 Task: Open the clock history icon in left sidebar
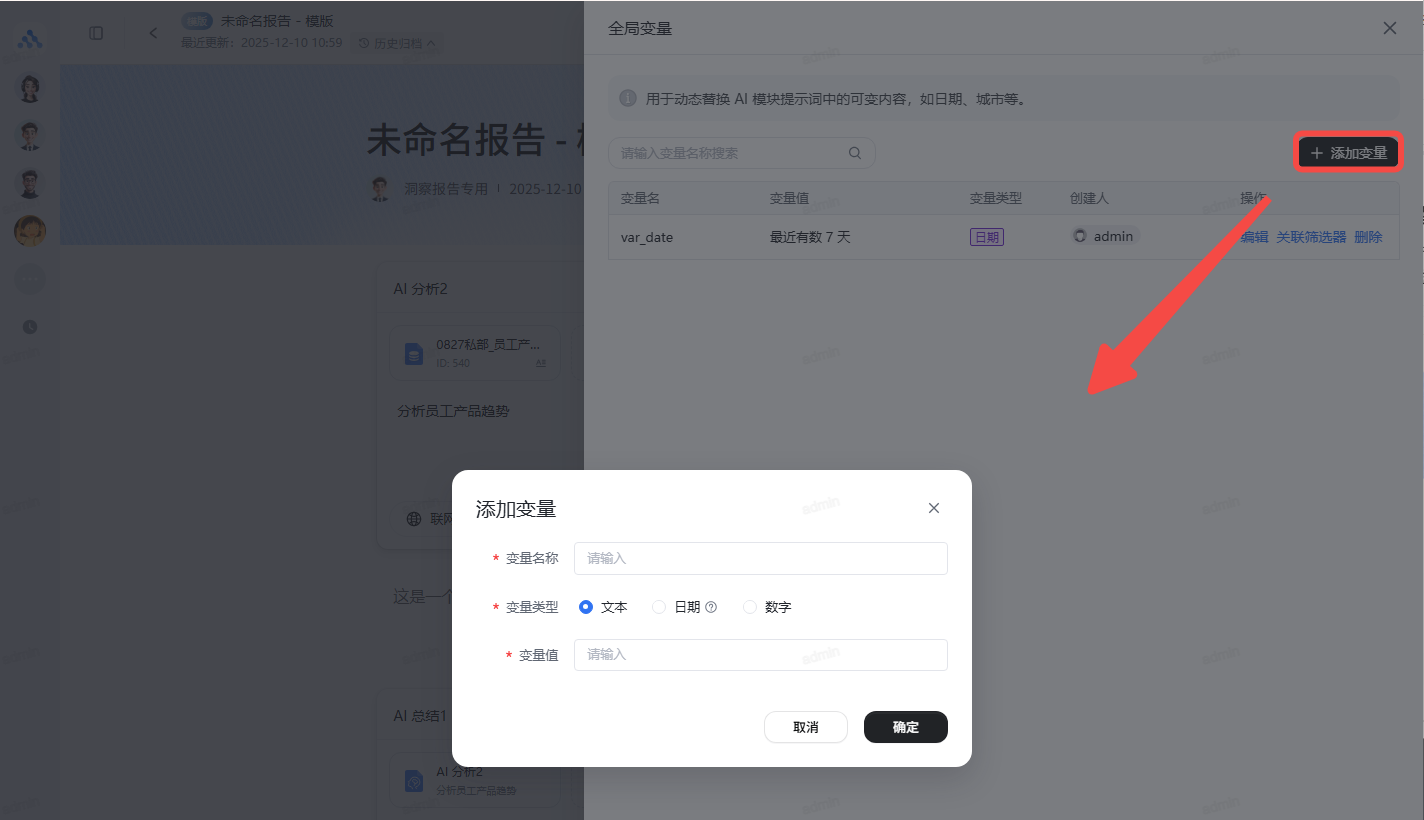click(x=30, y=327)
